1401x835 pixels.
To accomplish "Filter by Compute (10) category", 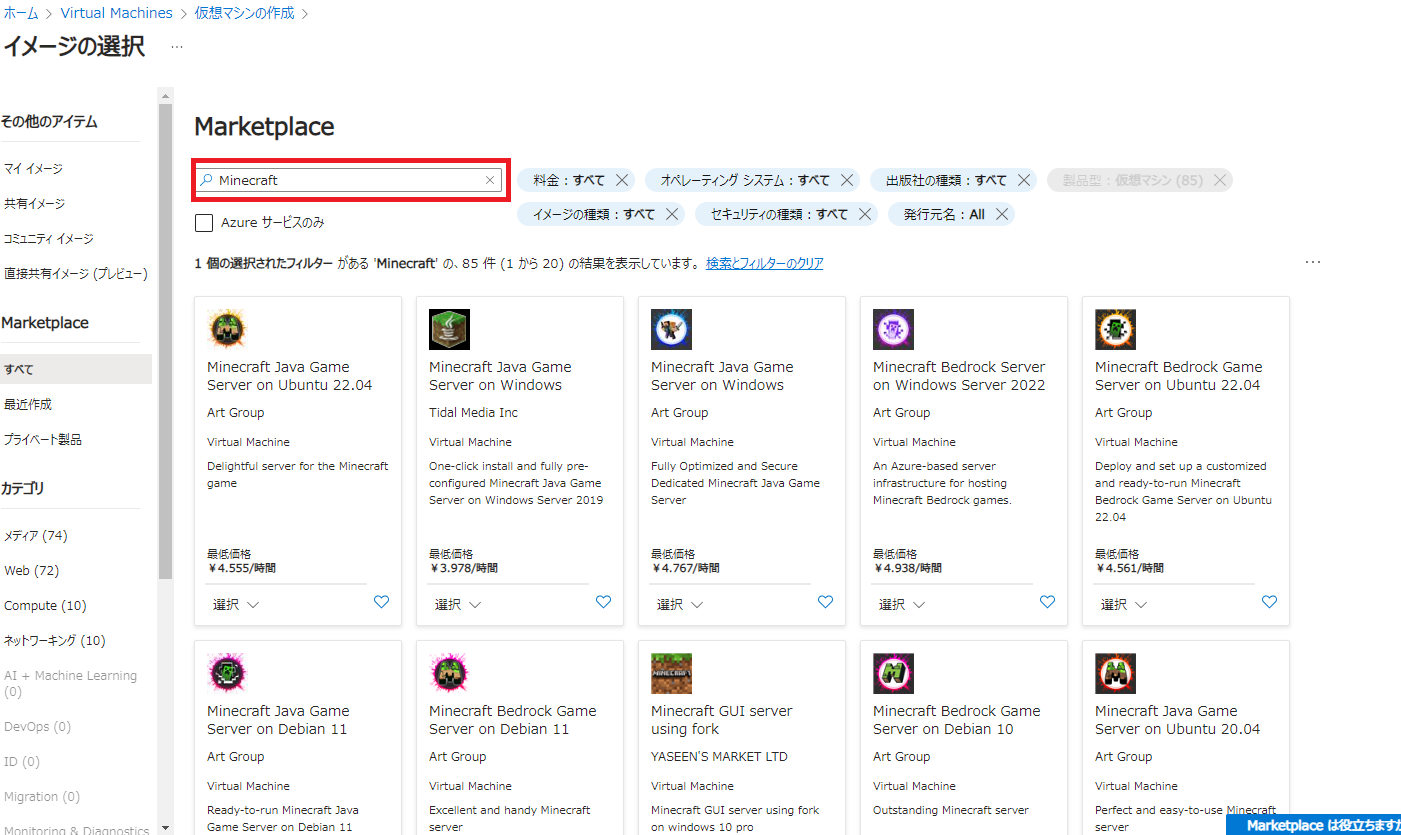I will [x=45, y=605].
